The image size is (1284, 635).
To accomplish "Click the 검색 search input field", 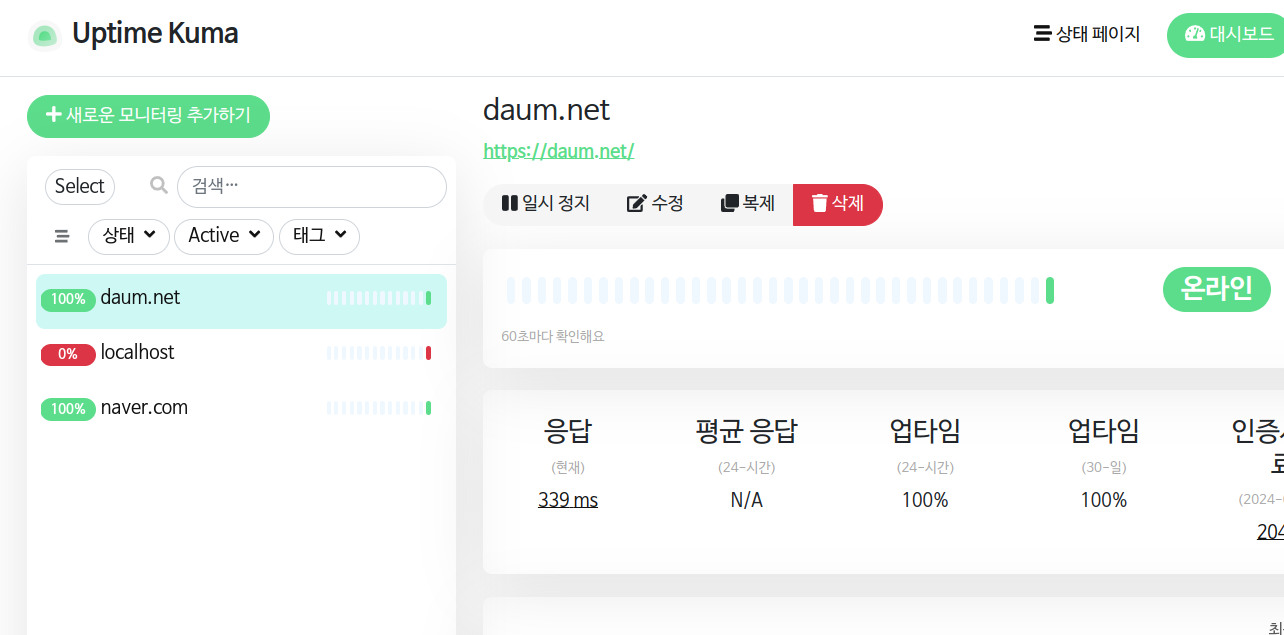I will (x=311, y=186).
